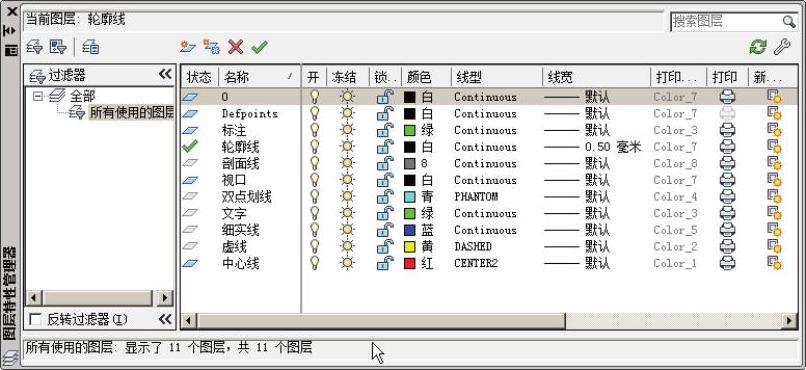The width and height of the screenshot is (806, 370).
Task: Select layer name 双点划线
Action: pyautogui.click(x=246, y=197)
